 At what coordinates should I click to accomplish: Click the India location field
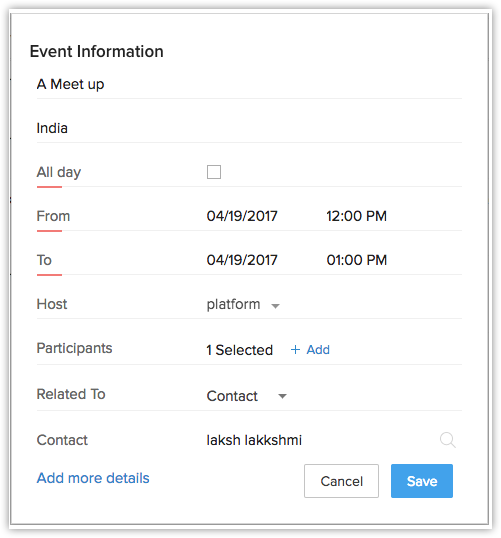(x=249, y=128)
